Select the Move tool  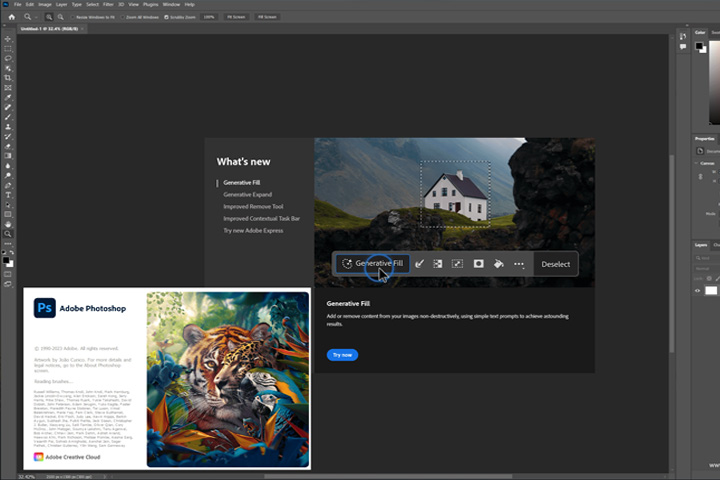click(x=8, y=39)
